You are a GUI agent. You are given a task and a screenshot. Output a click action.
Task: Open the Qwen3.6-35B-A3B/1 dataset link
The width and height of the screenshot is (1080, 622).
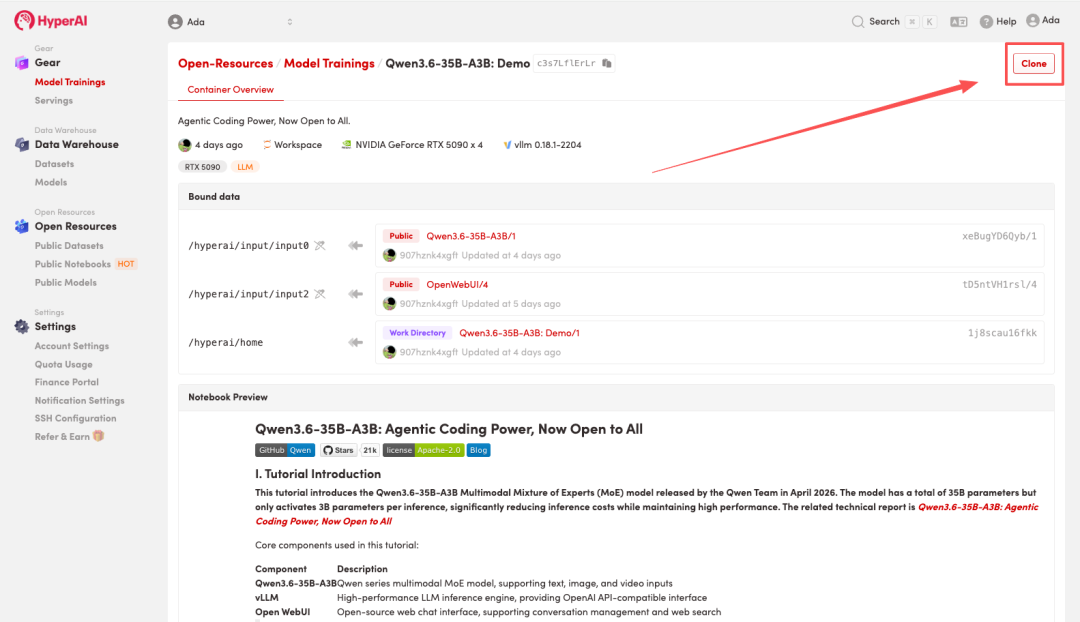471,236
